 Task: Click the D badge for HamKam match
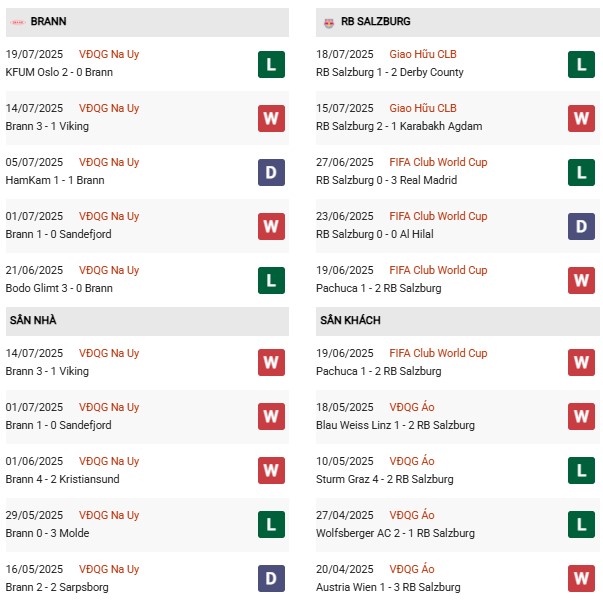point(271,172)
